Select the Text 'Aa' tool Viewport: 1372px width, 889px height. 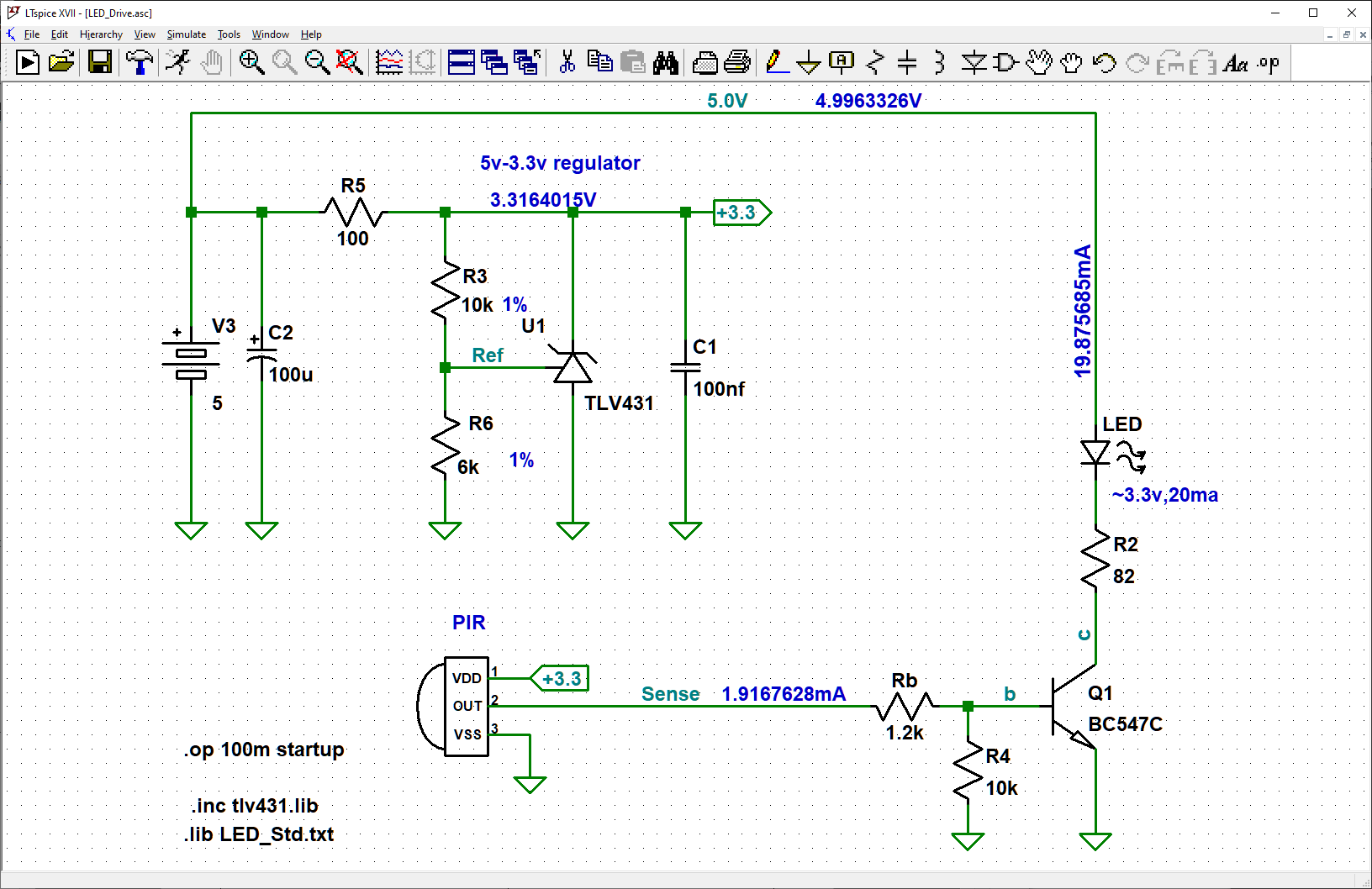coord(1235,62)
